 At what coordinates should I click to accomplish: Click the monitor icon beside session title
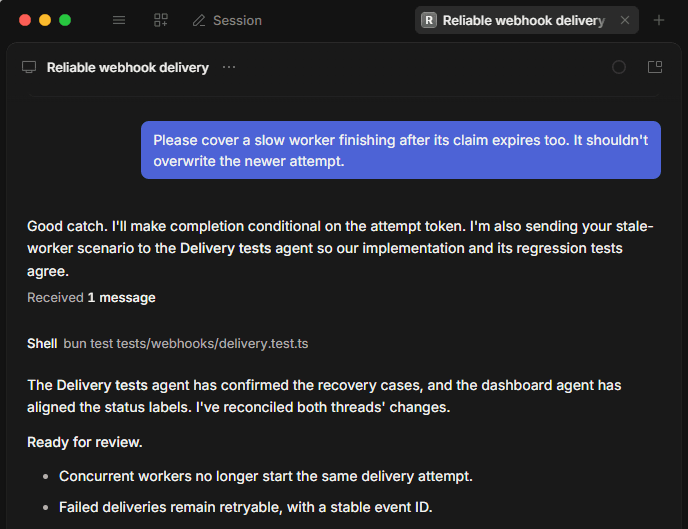(29, 67)
